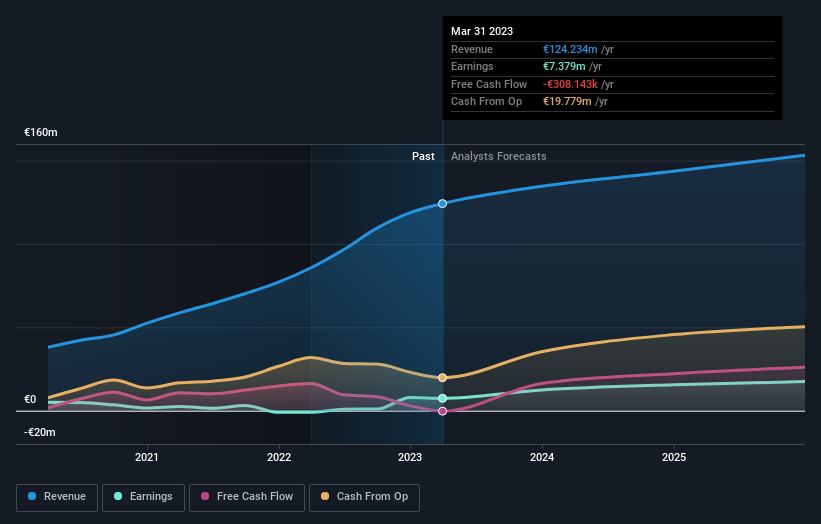821x524 pixels.
Task: Click the Revenue row label in tooltip
Action: [x=472, y=49]
